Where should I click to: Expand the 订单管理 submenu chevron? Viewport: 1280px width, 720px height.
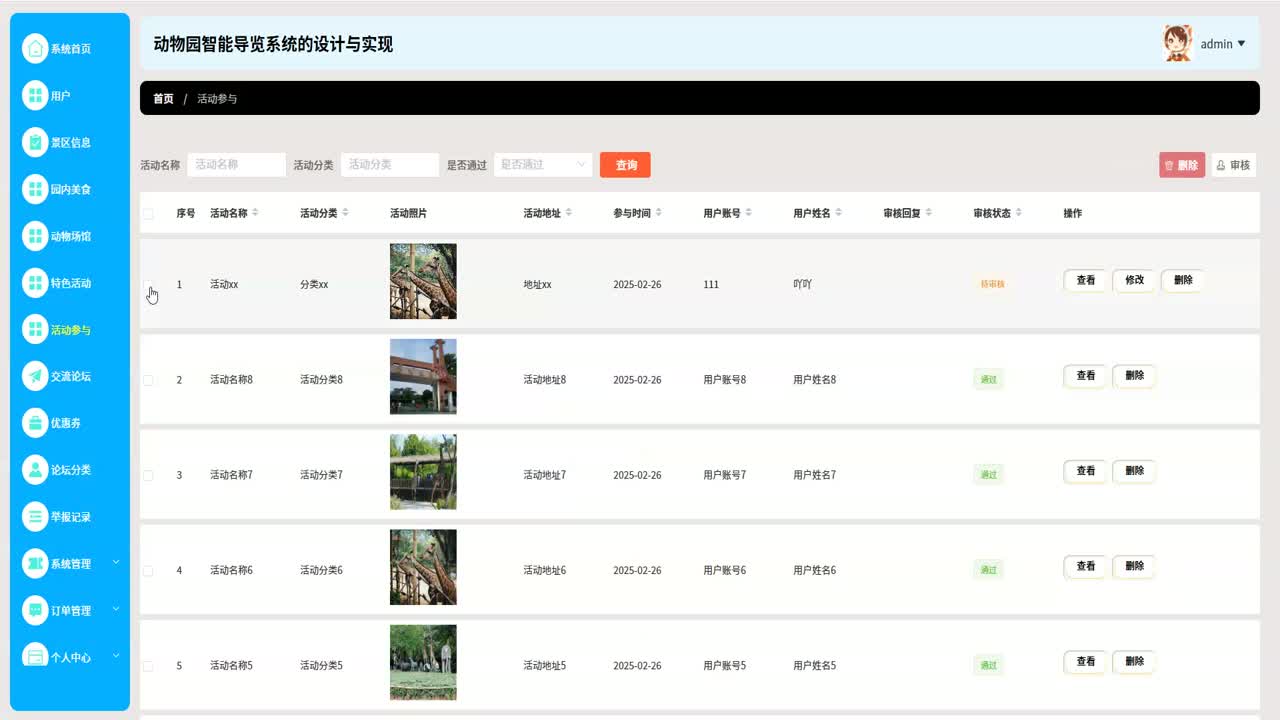click(x=115, y=609)
